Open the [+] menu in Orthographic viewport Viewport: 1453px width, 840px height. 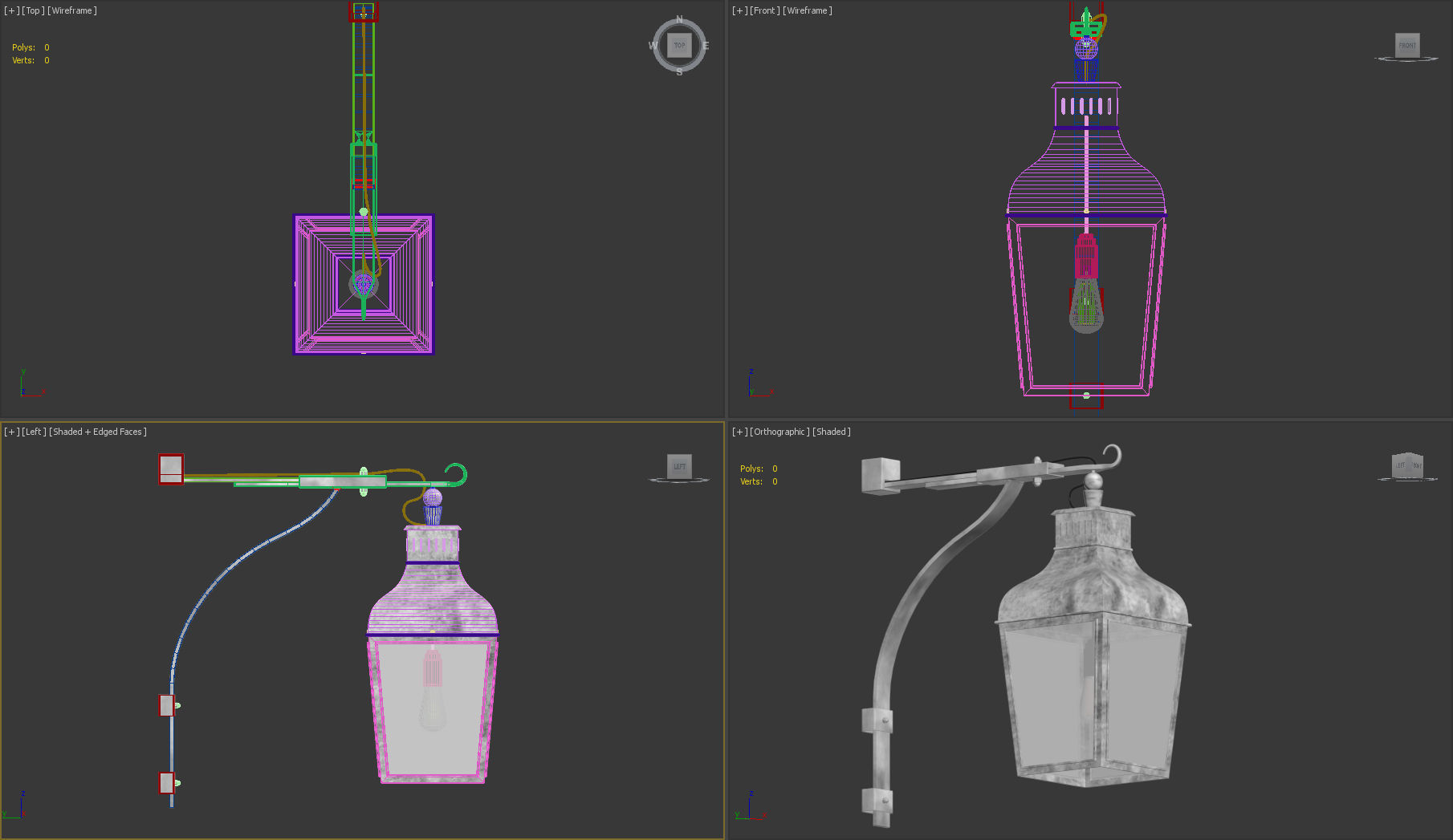(739, 432)
